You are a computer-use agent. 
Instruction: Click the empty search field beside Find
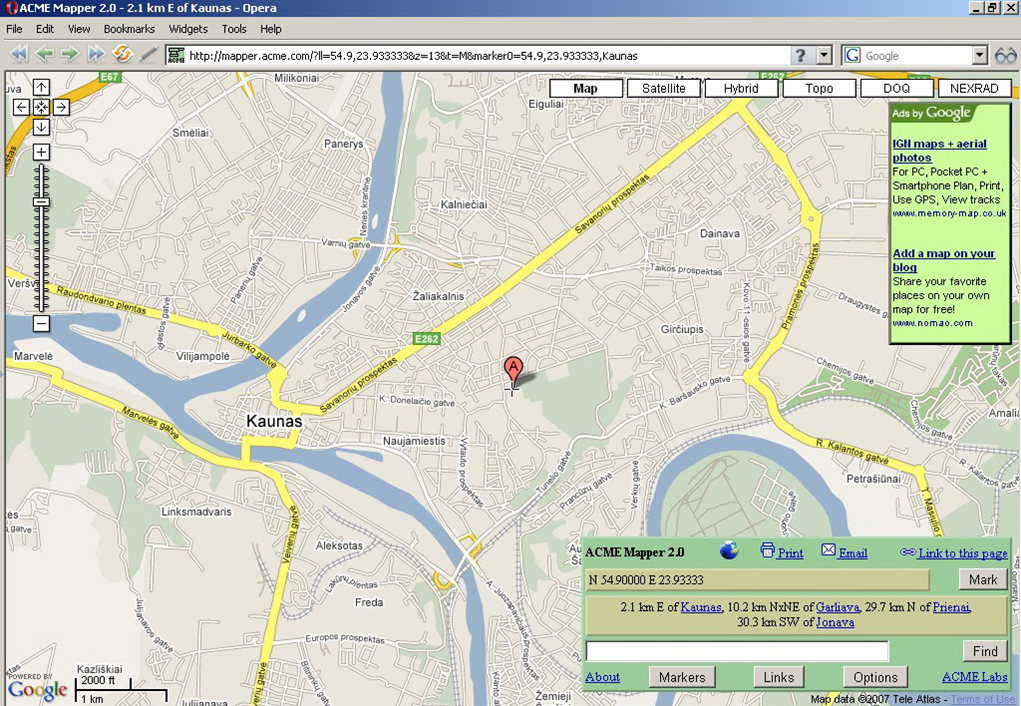pyautogui.click(x=770, y=651)
